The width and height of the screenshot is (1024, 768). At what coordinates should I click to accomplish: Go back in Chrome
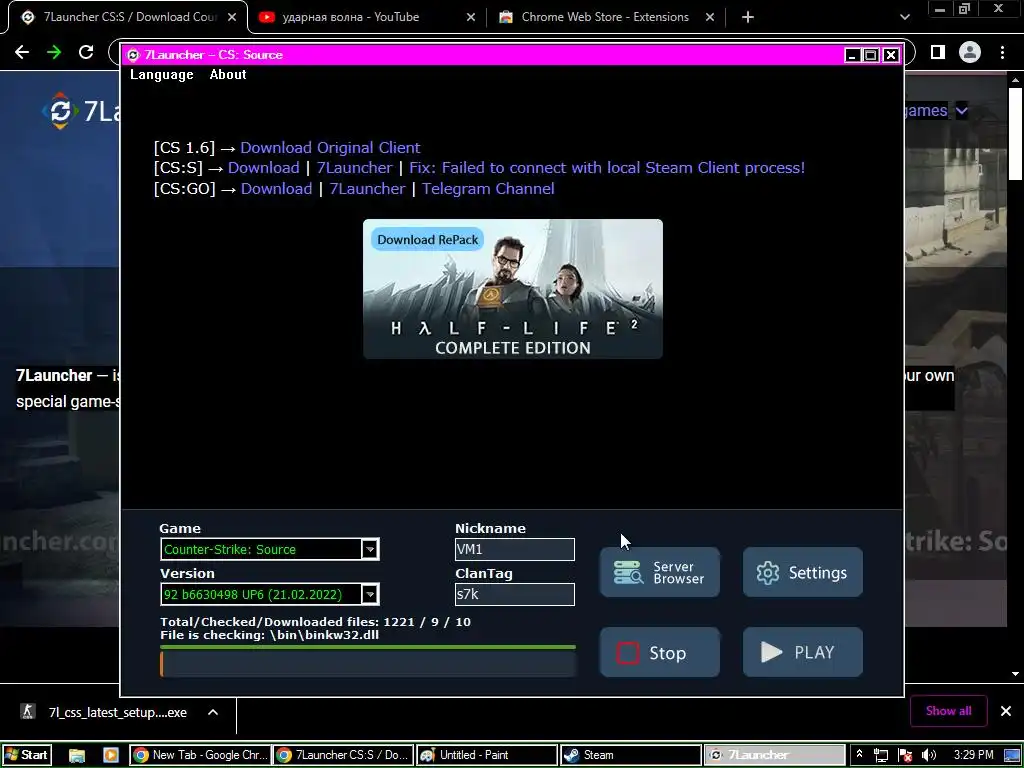22,52
